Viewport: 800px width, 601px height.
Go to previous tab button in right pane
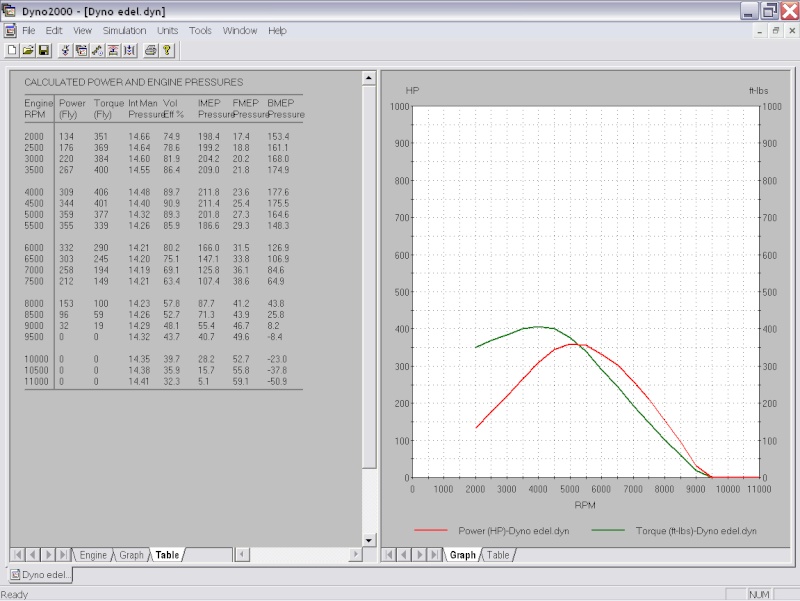[404, 555]
